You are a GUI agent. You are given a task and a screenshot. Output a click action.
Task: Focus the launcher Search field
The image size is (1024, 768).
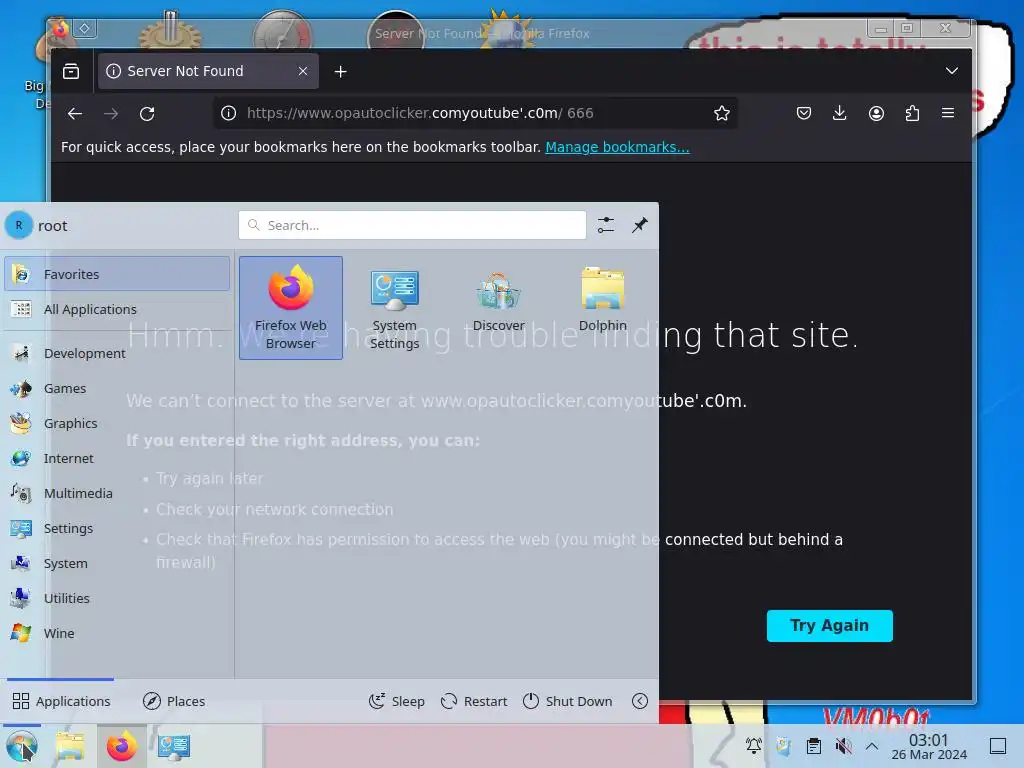click(x=412, y=225)
